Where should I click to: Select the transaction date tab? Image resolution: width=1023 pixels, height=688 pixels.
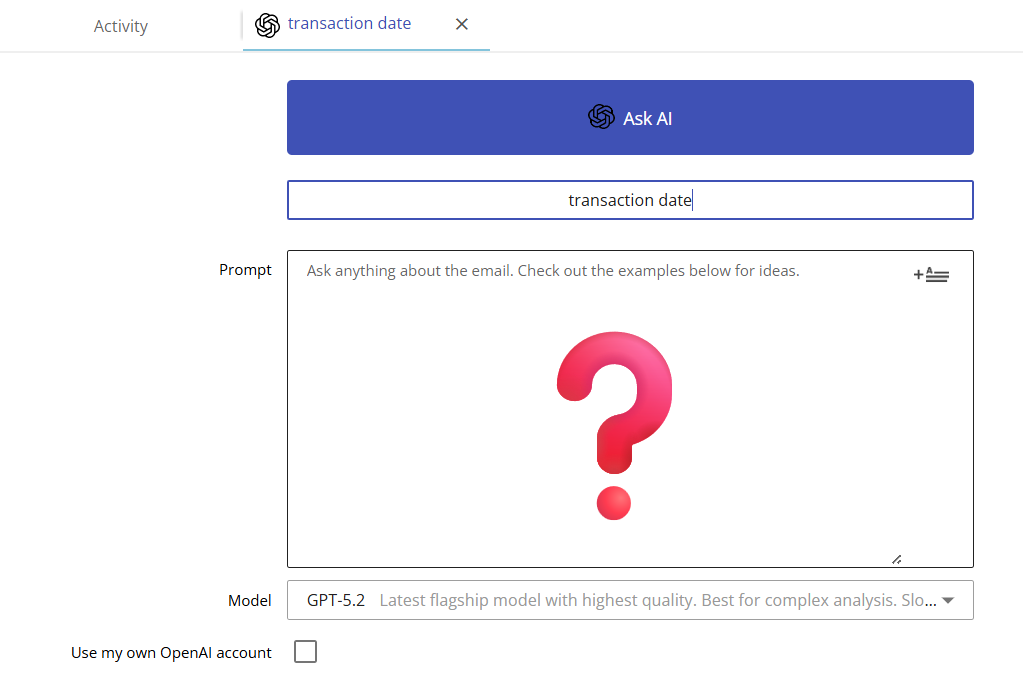(350, 23)
